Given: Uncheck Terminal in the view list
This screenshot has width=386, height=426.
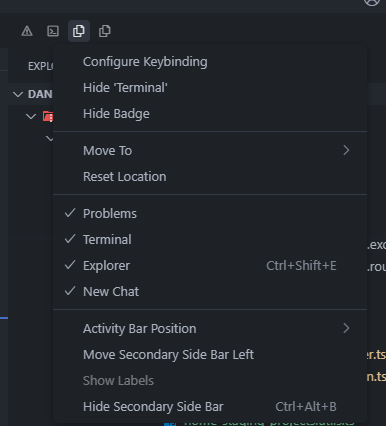Looking at the screenshot, I should (210, 240).
